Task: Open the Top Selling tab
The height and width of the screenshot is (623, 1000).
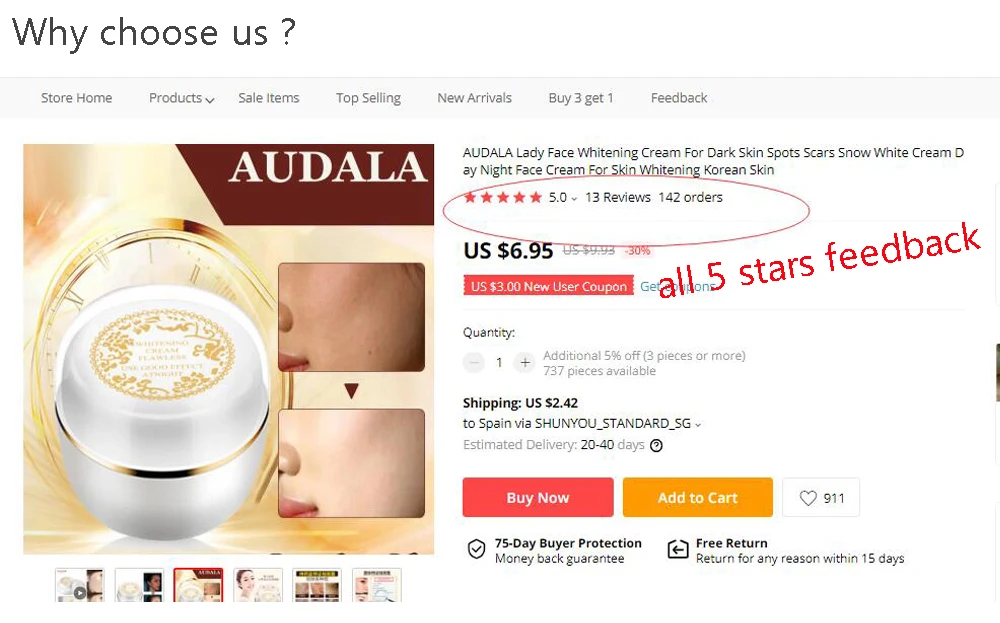Action: tap(369, 98)
